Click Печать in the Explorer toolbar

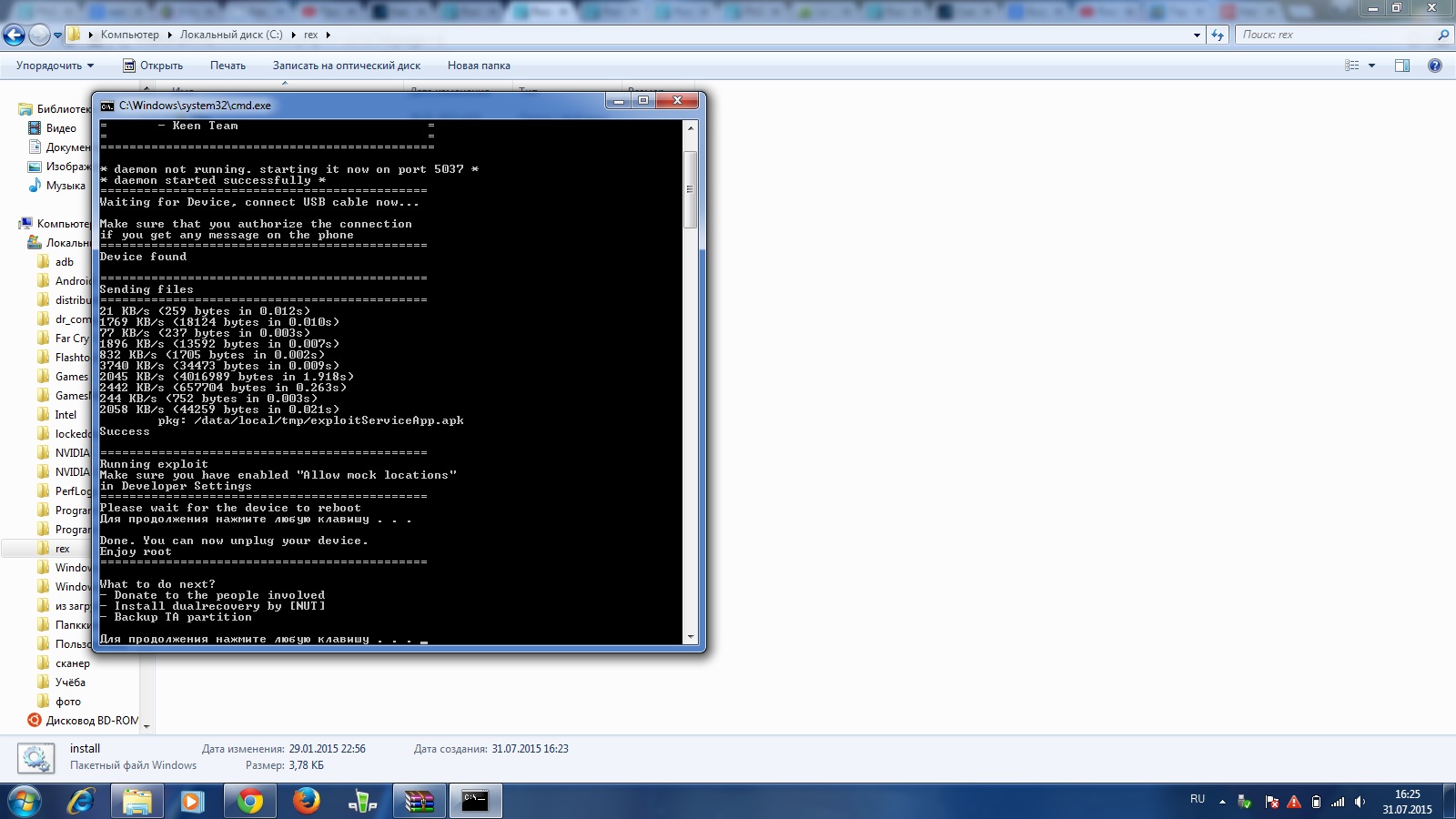pos(227,66)
